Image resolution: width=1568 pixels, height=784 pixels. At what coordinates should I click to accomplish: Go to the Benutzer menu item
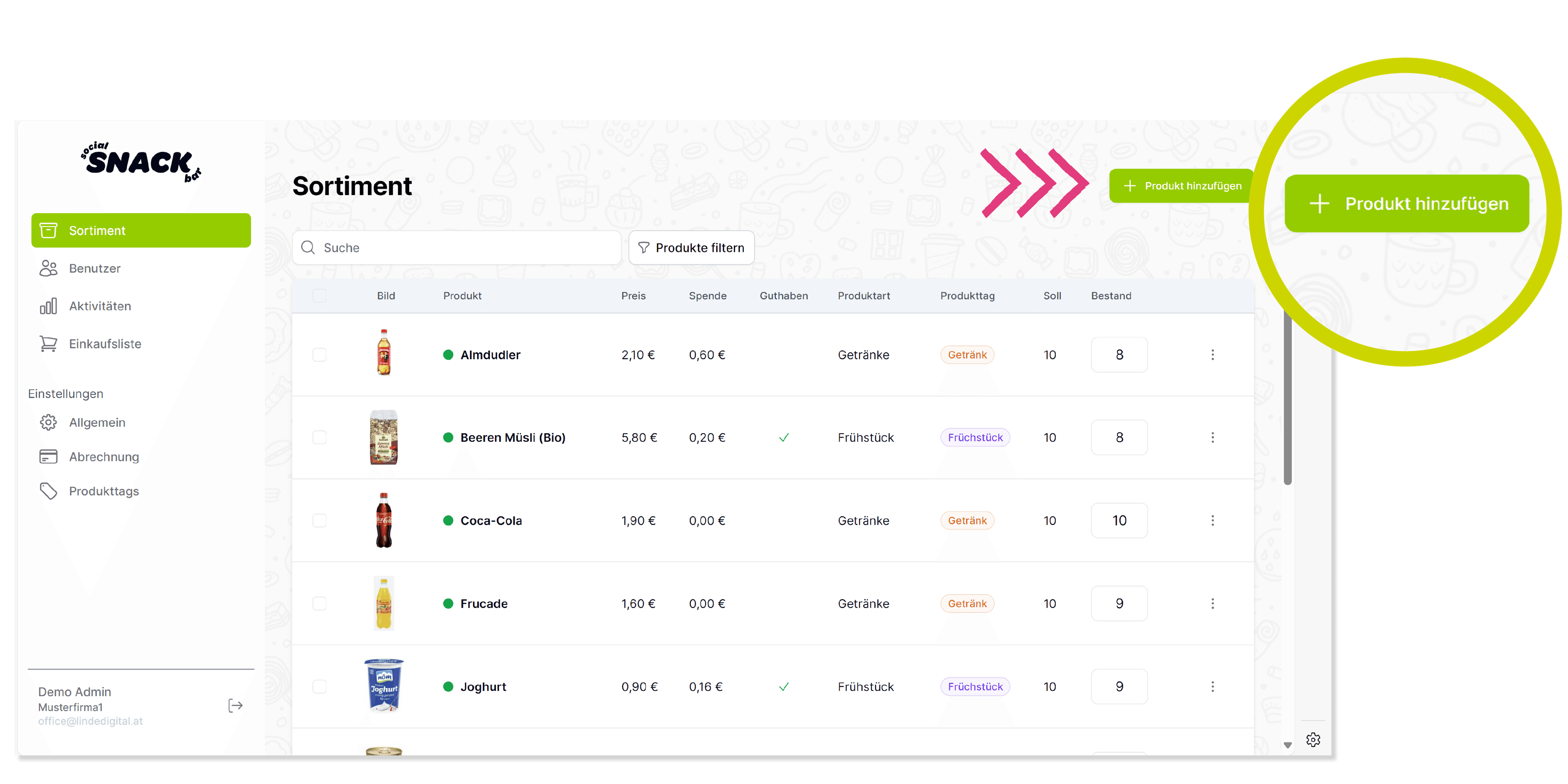coord(94,268)
